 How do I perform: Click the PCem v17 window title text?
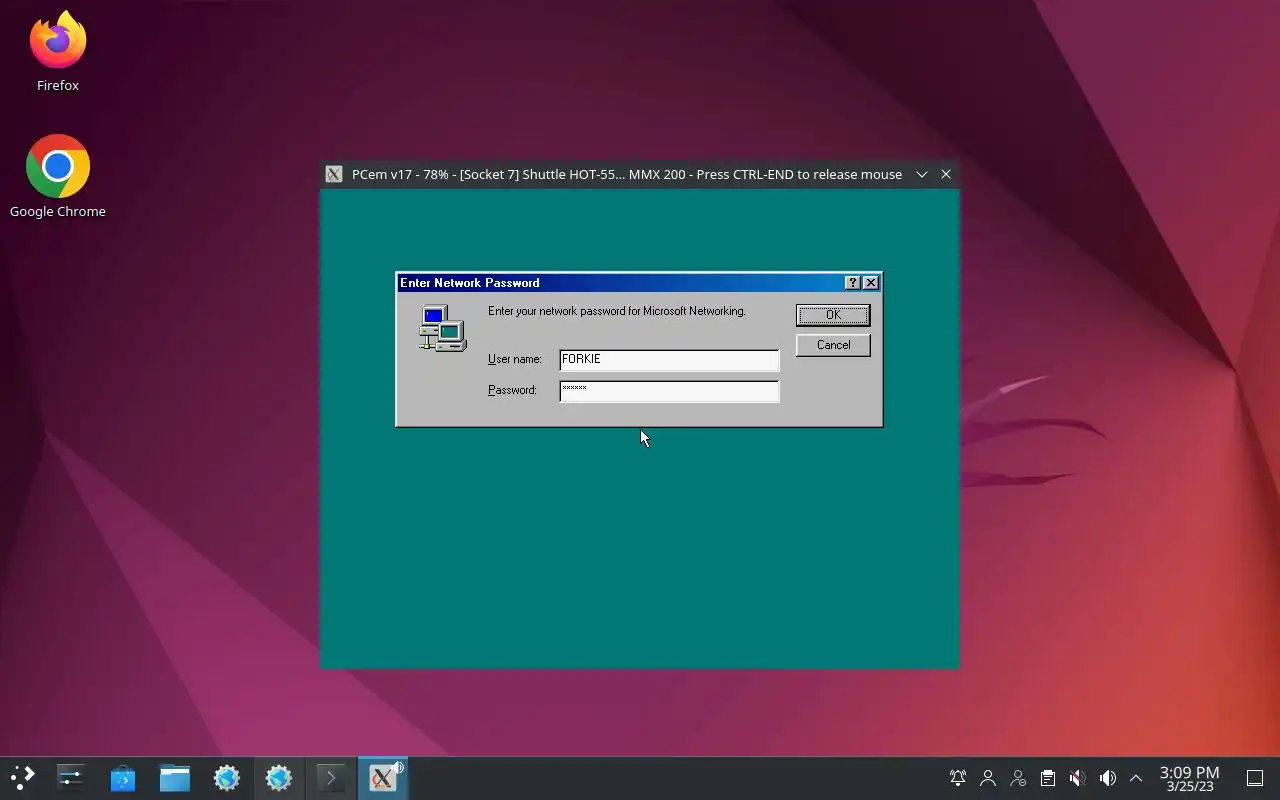[x=627, y=174]
